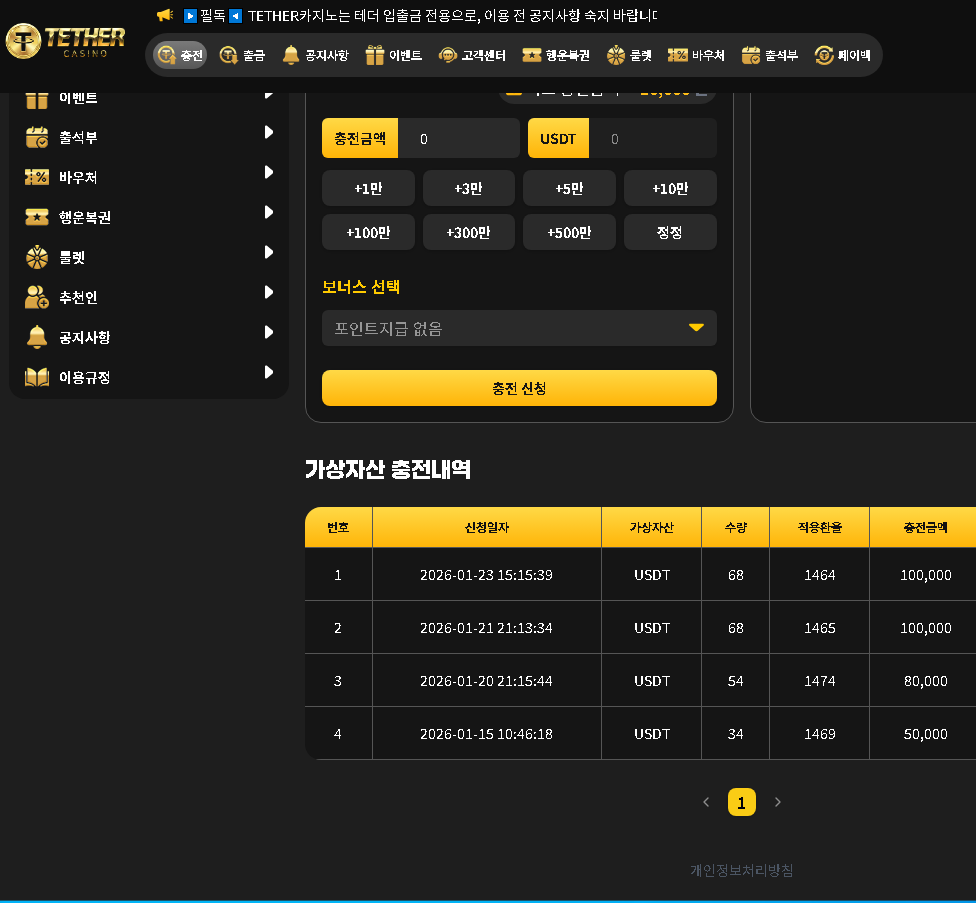Click the 정정 reset button
Viewport: 976px width, 903px height.
point(670,232)
